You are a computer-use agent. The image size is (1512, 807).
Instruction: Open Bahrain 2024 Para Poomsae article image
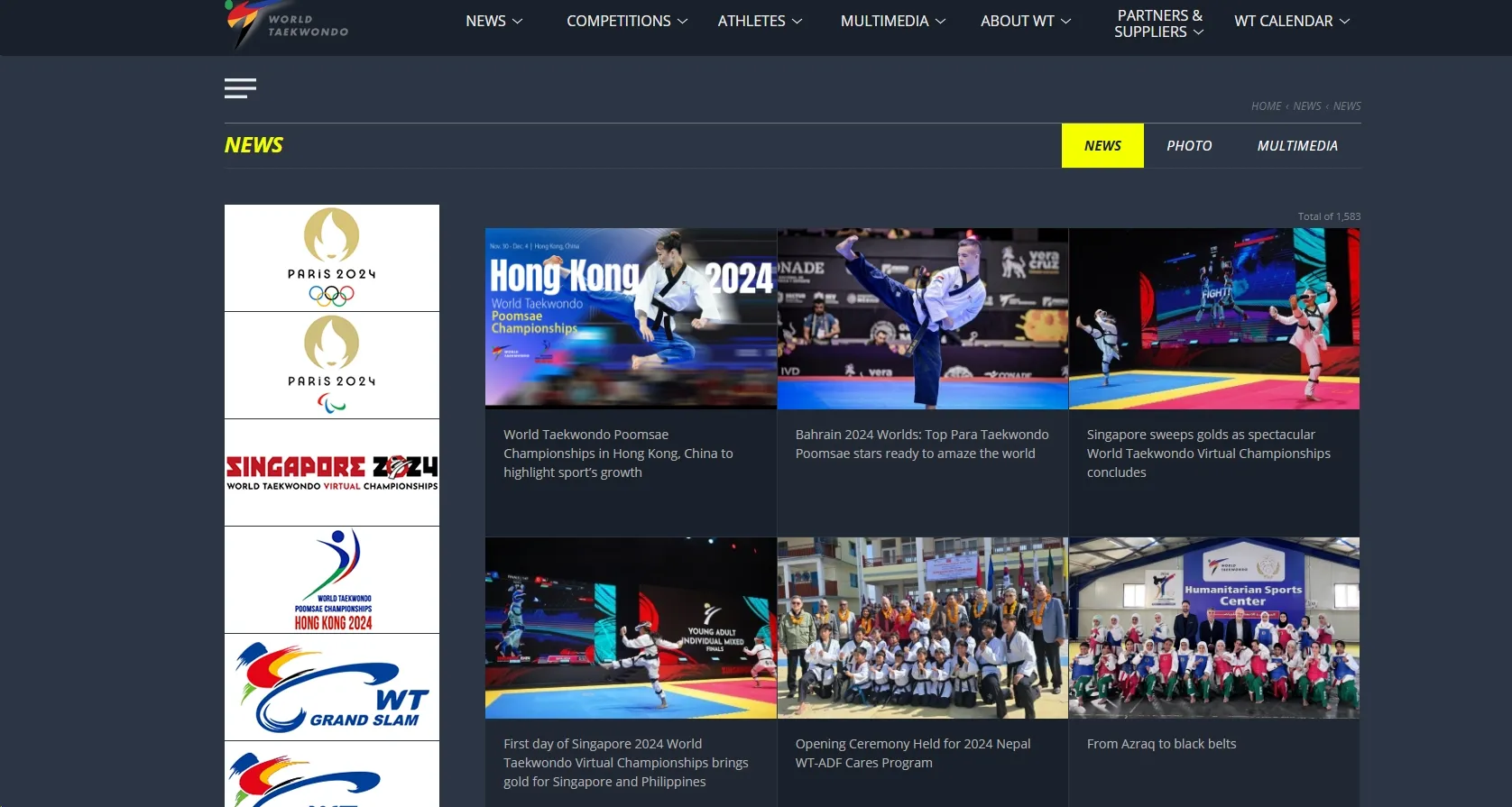923,318
